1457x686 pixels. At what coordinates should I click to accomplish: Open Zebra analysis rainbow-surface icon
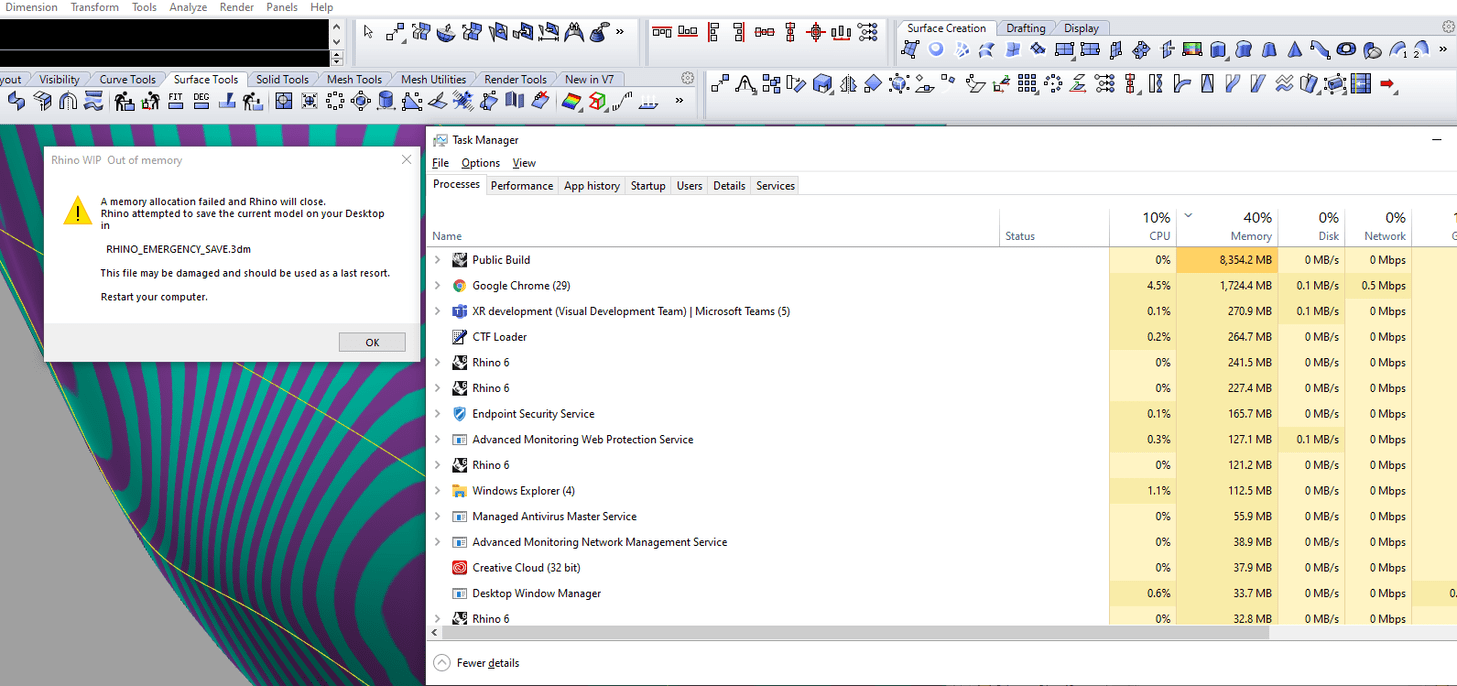coord(571,100)
